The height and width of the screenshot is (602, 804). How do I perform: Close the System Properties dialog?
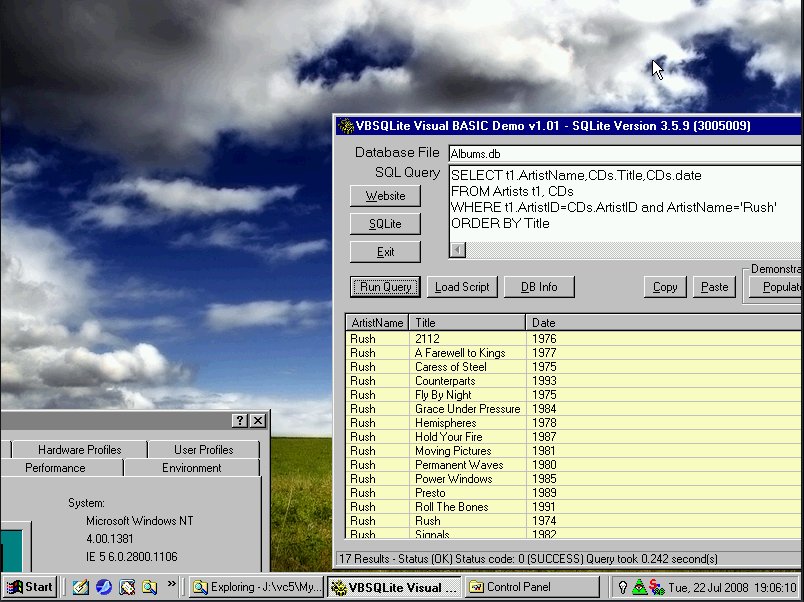258,421
